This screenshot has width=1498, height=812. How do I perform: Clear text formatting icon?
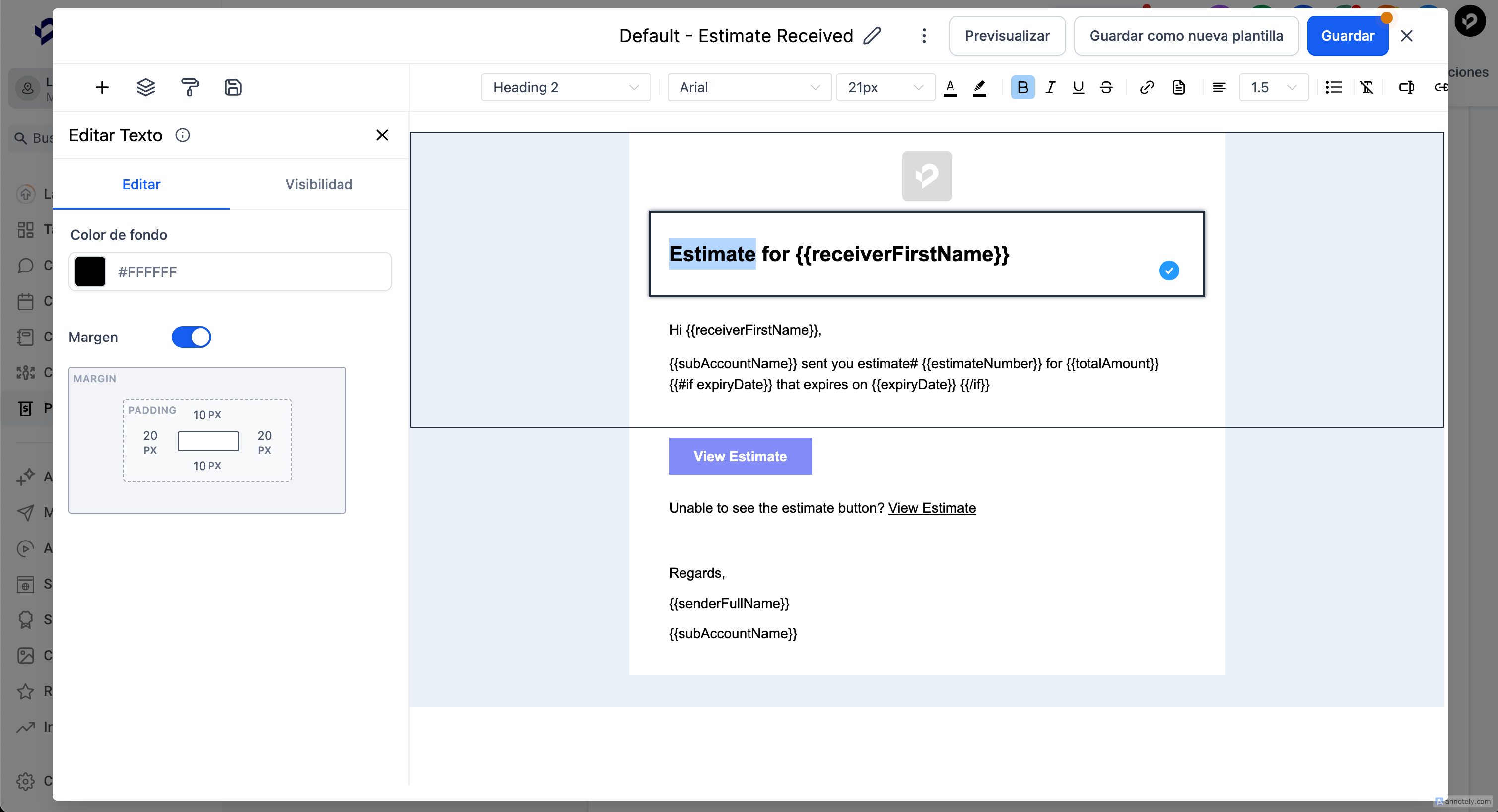click(x=1366, y=87)
